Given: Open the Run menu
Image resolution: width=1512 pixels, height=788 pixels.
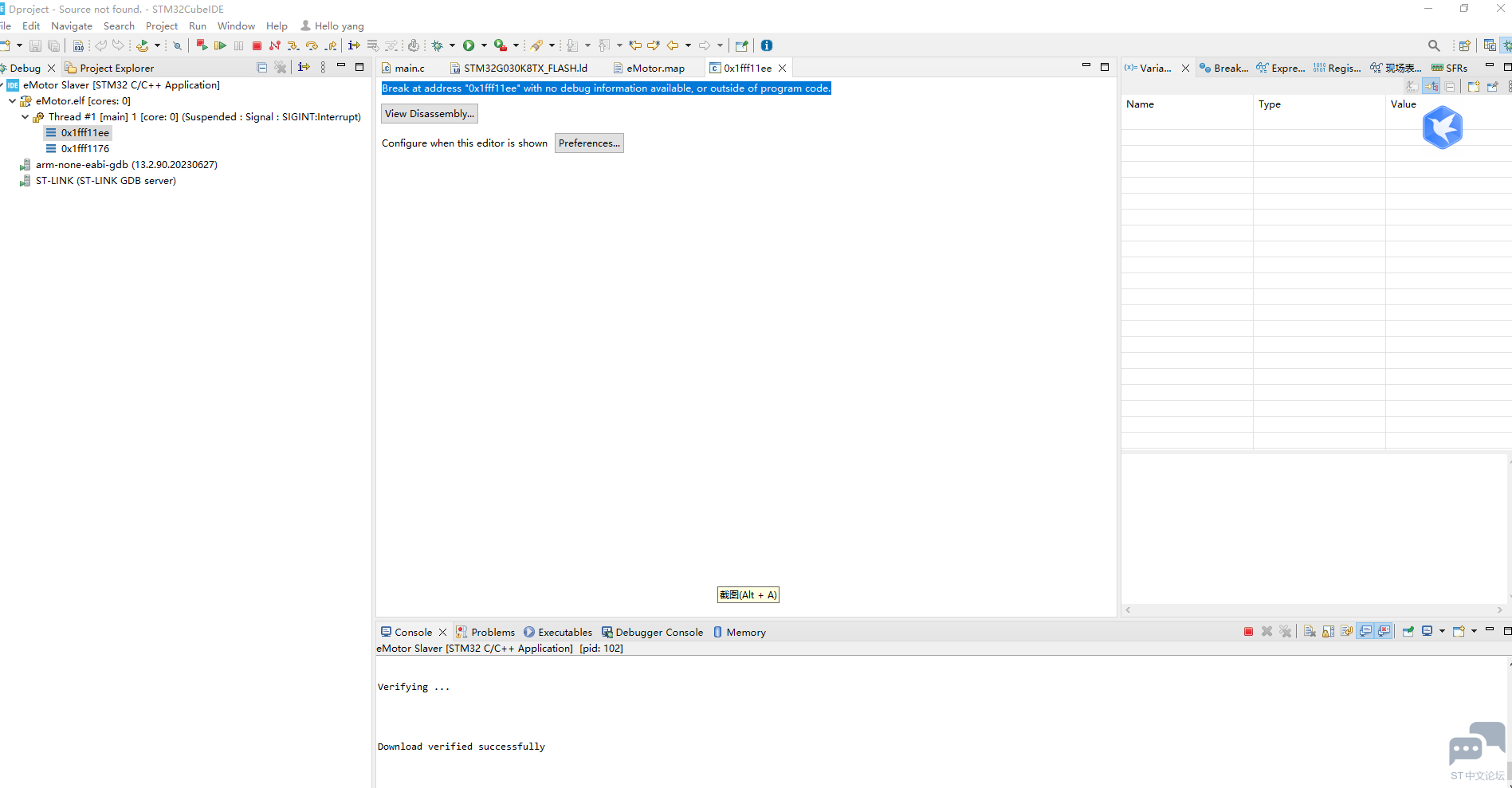Looking at the screenshot, I should [x=198, y=26].
